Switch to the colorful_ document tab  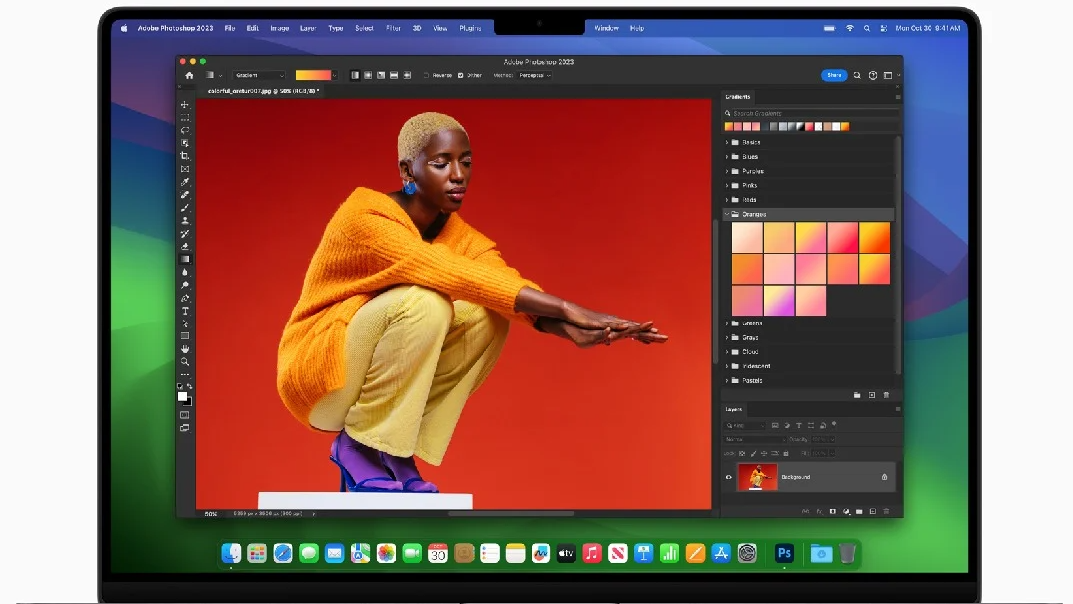coord(263,91)
